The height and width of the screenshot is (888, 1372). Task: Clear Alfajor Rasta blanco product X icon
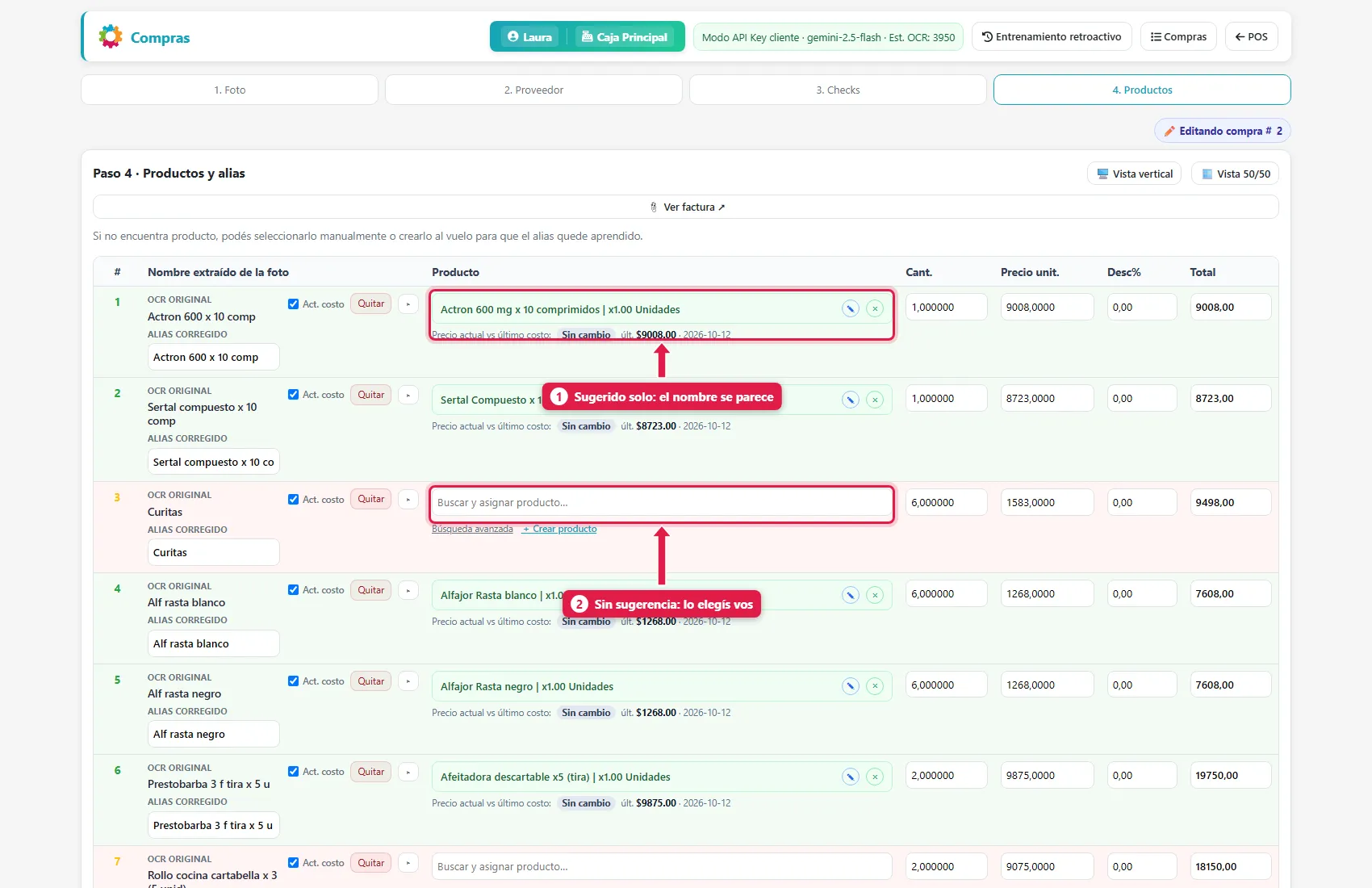pos(875,595)
